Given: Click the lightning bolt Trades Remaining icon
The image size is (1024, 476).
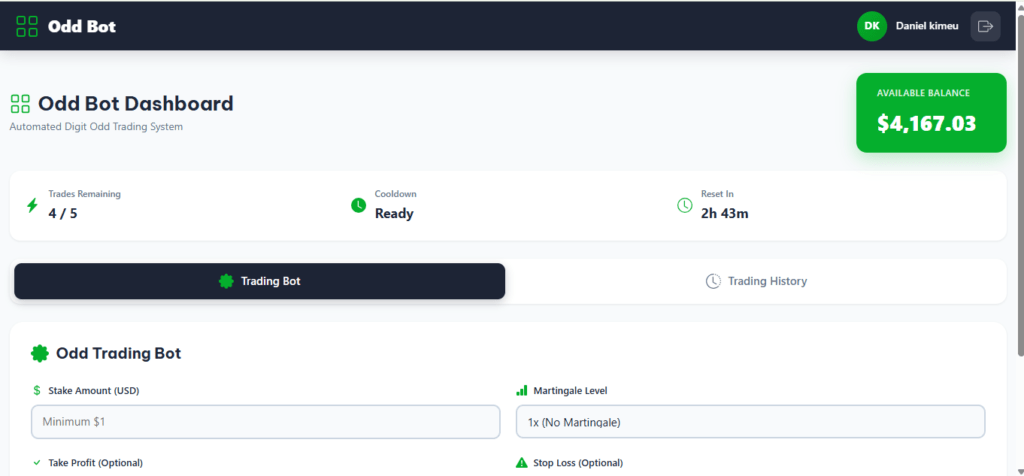Looking at the screenshot, I should click(32, 206).
